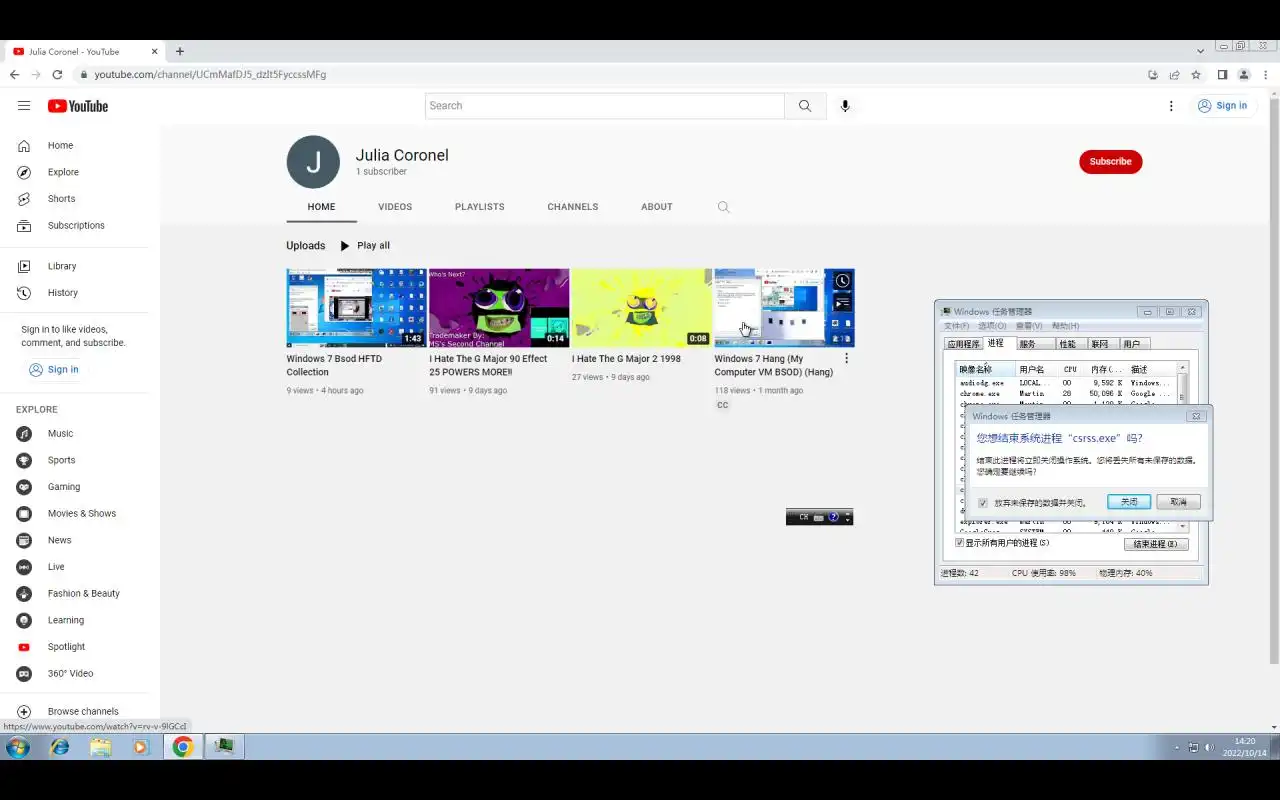Screen dimensions: 1280x800
Task: Open I Hate The G Major 2 1998 thumbnail
Action: [x=641, y=308]
